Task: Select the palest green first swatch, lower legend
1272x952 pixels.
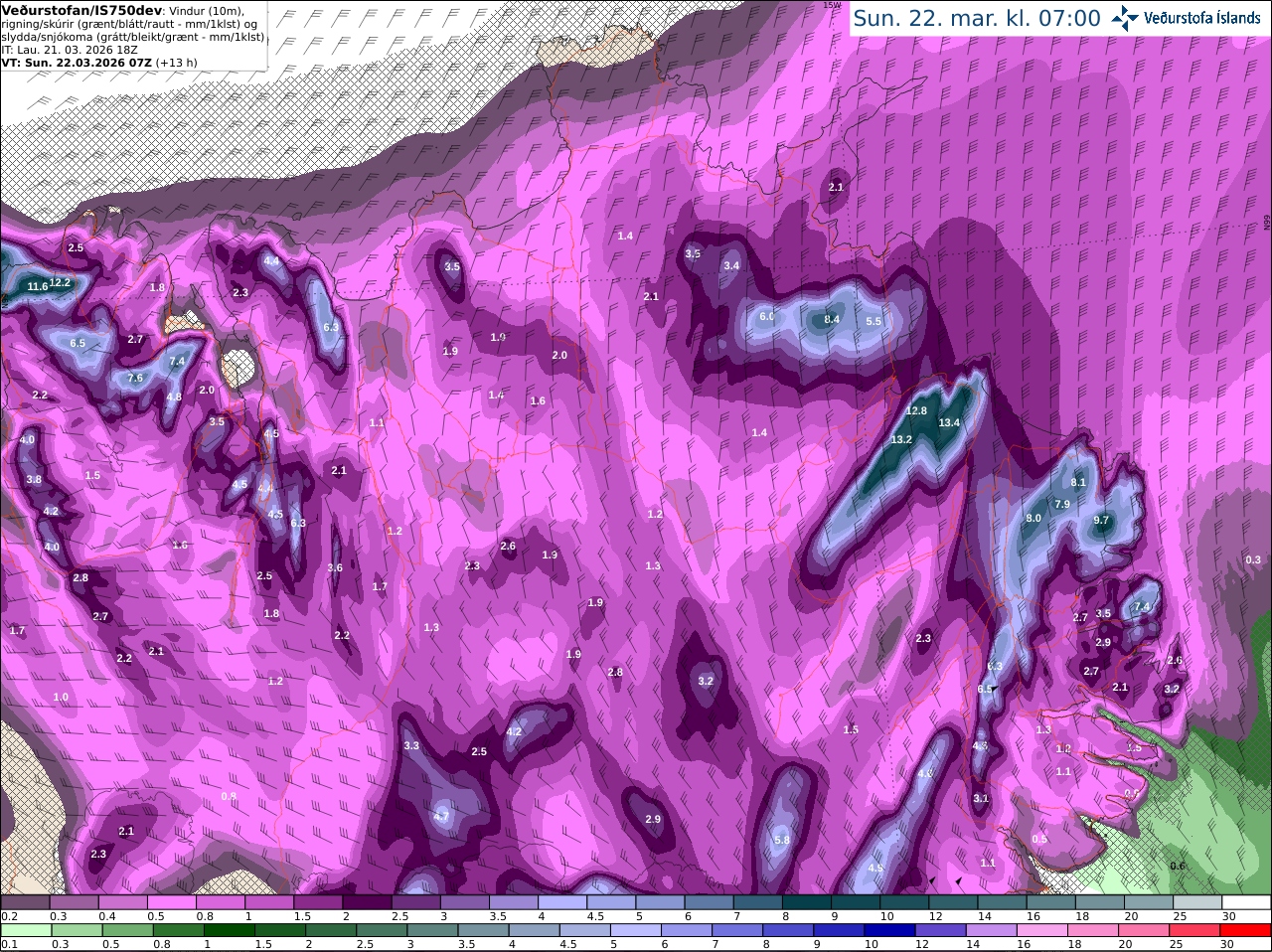Action: pos(25,930)
